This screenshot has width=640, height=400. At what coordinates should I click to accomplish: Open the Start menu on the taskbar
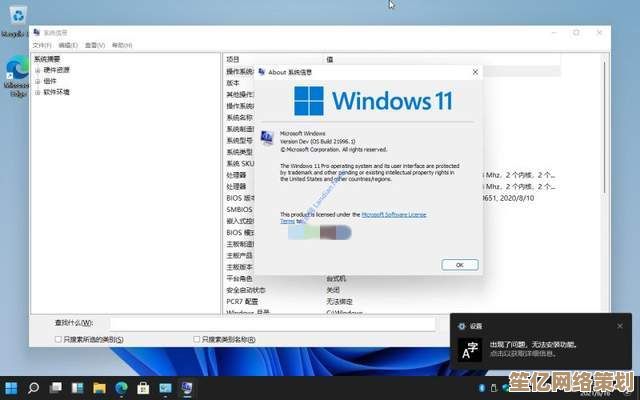tap(11, 388)
